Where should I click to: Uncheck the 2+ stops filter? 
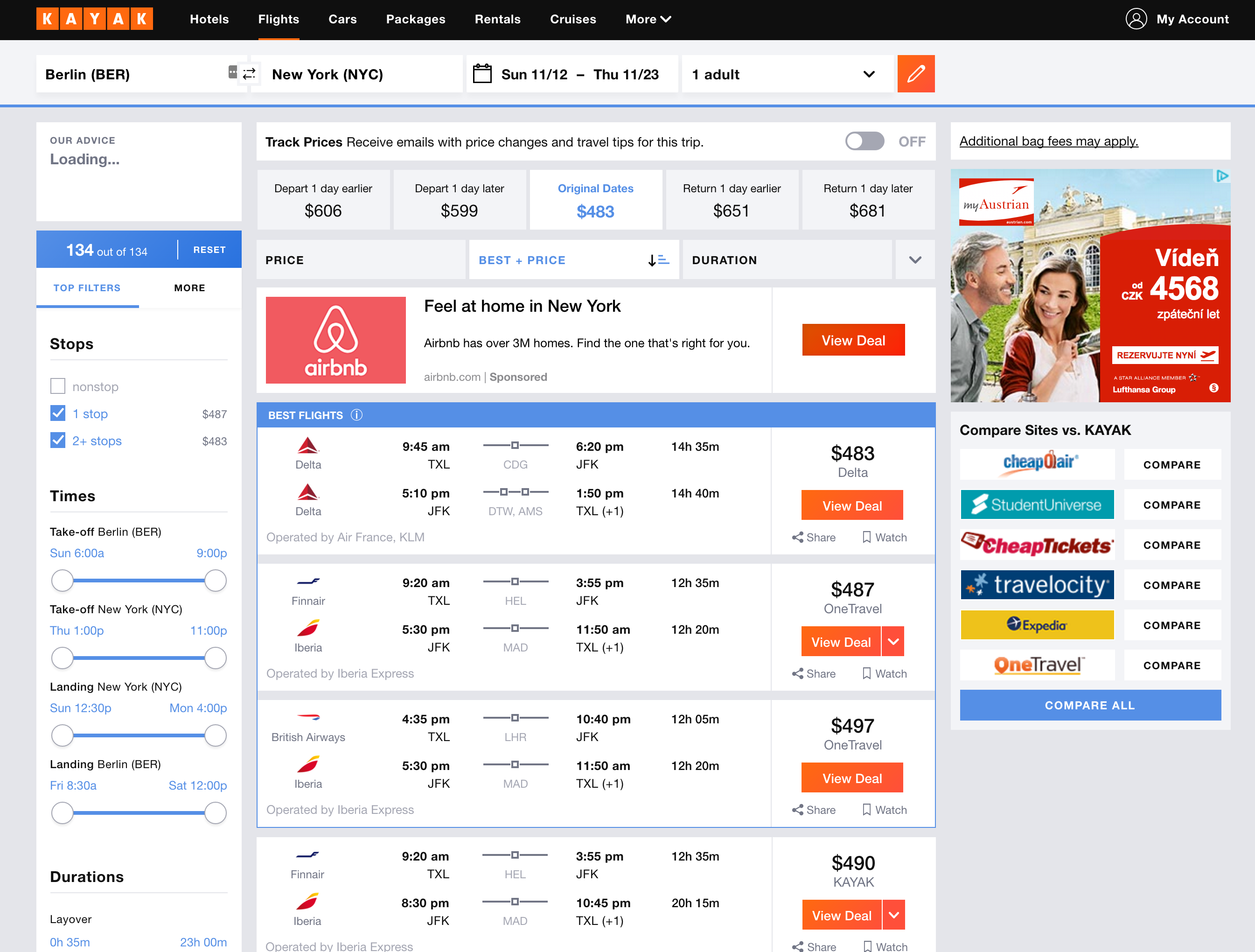[x=58, y=441]
